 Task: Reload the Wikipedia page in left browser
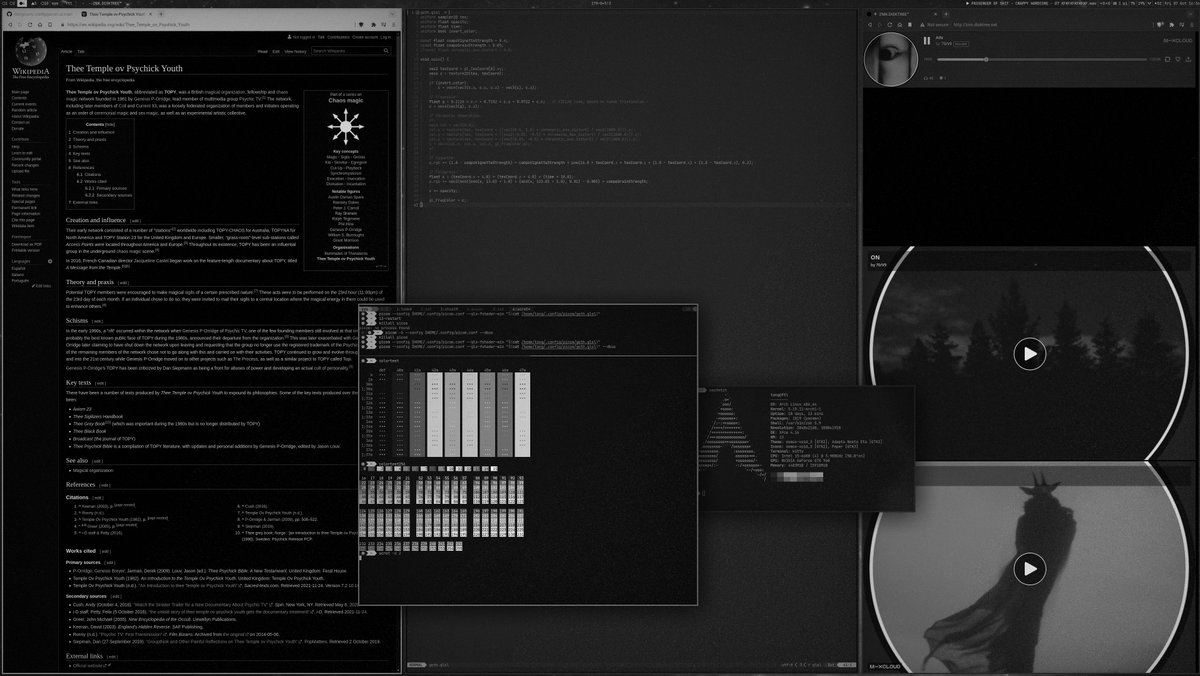tap(30, 24)
